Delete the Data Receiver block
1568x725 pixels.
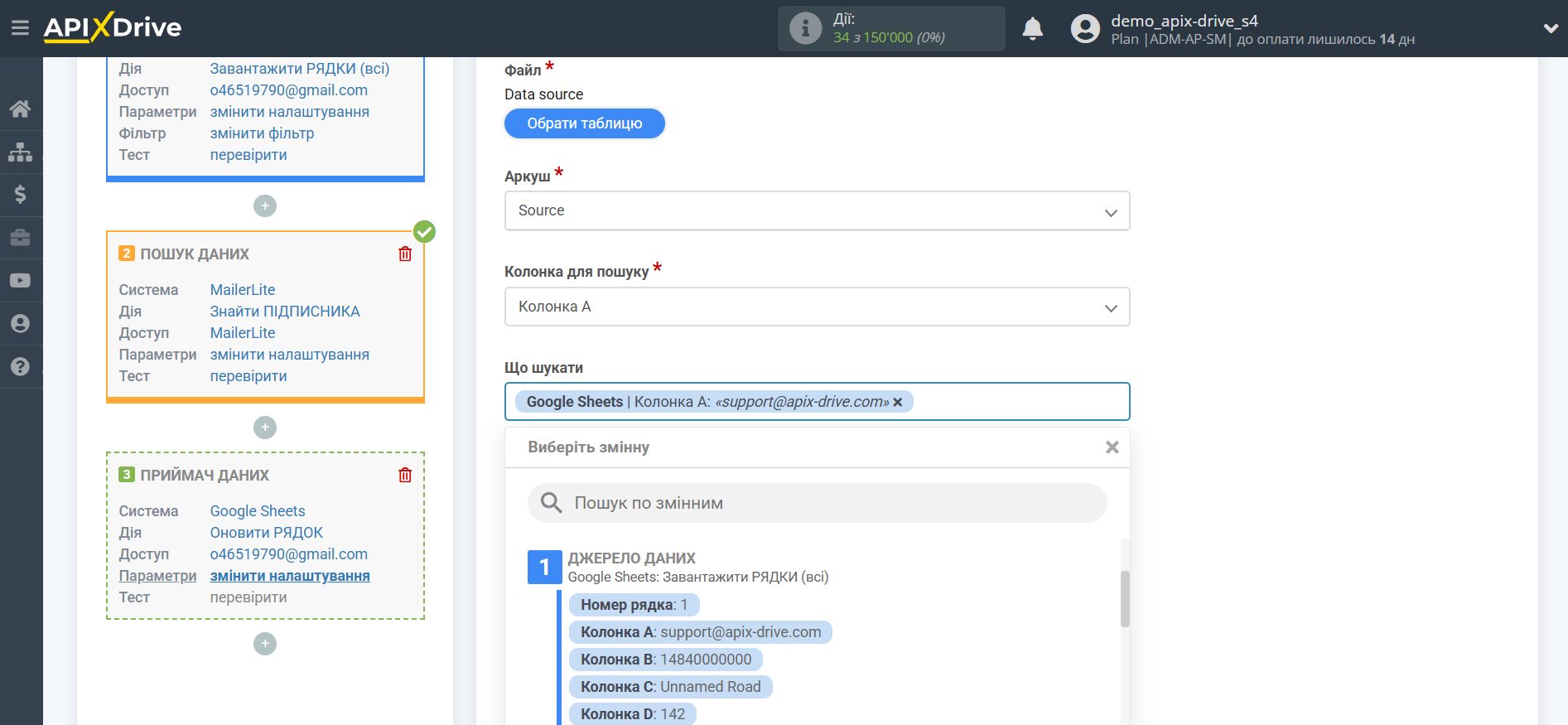(405, 475)
